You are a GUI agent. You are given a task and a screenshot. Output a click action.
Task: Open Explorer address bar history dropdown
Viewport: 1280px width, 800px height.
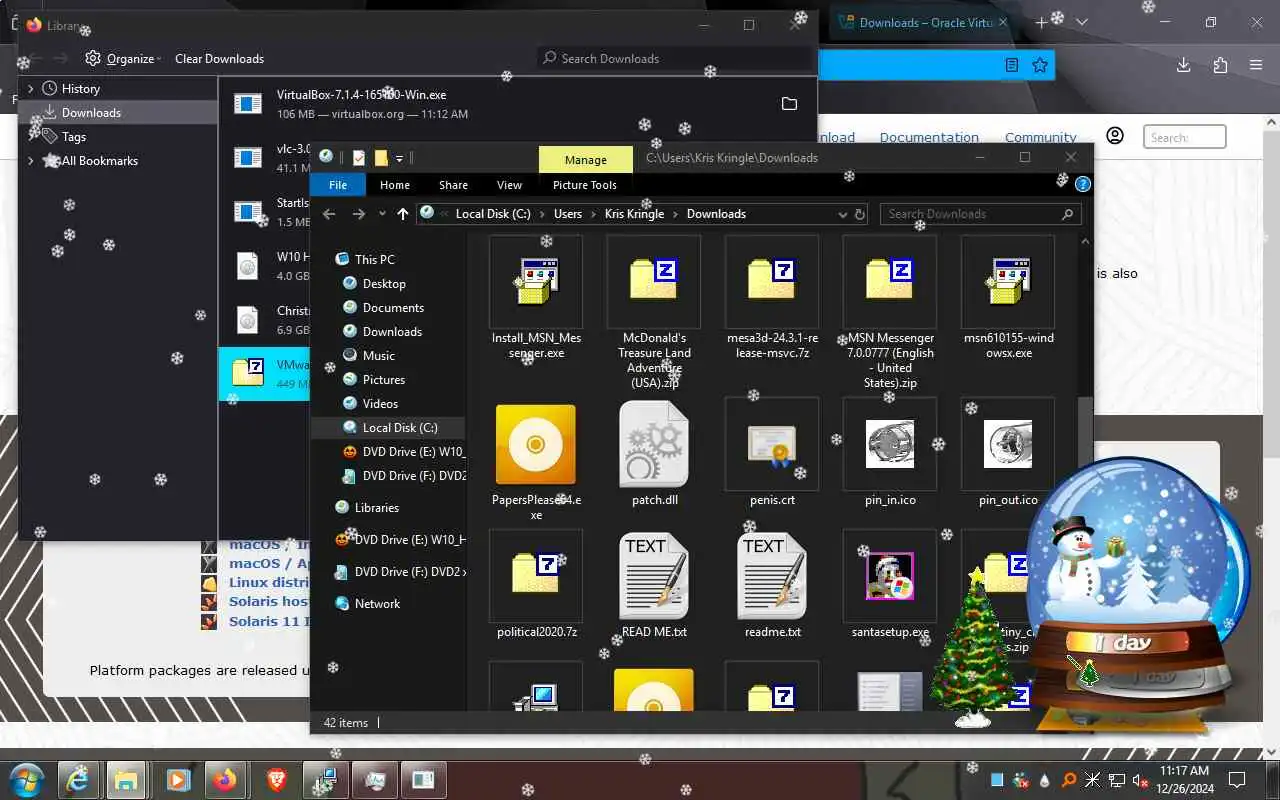[842, 214]
